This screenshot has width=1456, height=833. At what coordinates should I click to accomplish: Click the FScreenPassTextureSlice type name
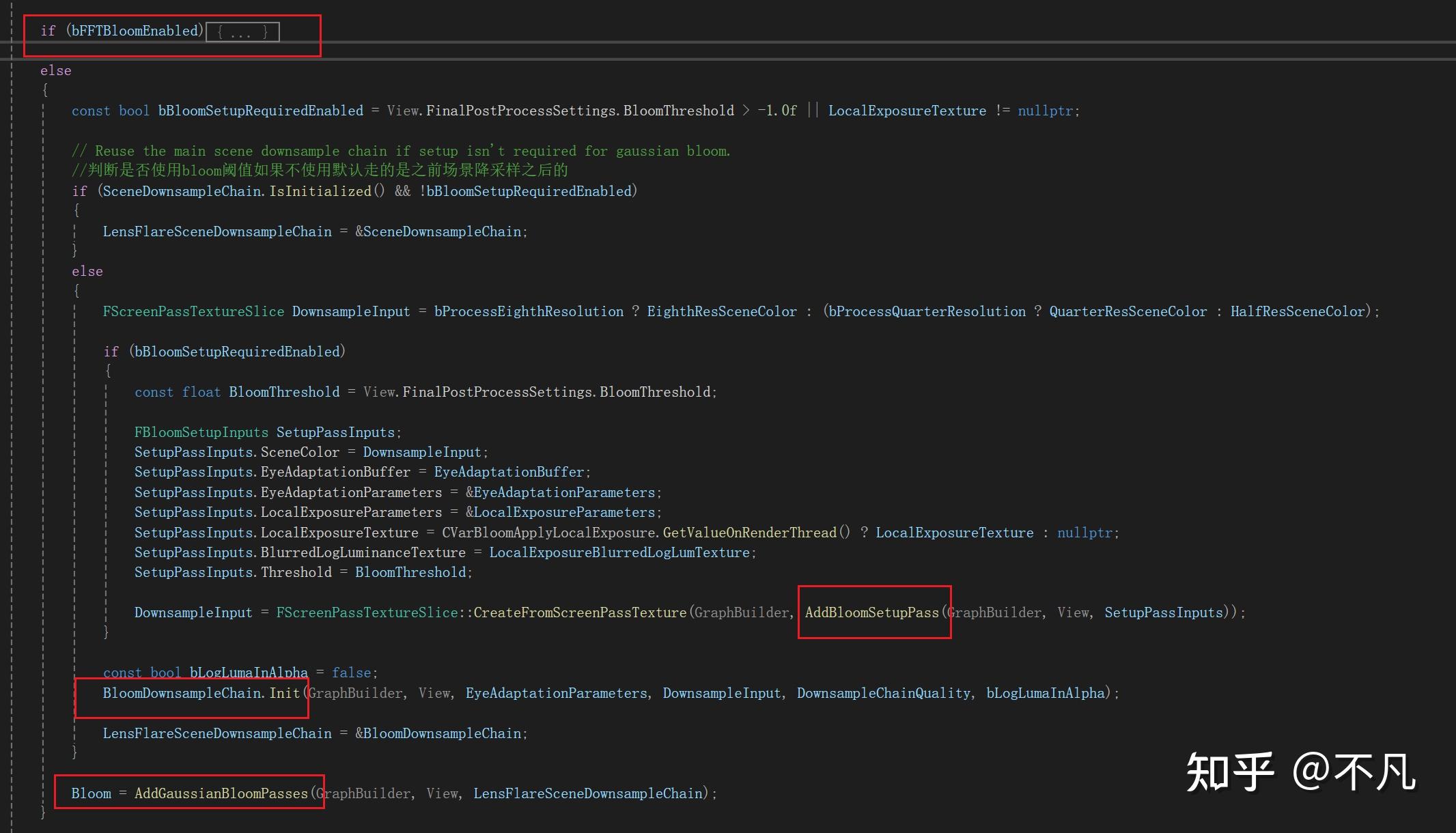pyautogui.click(x=193, y=311)
